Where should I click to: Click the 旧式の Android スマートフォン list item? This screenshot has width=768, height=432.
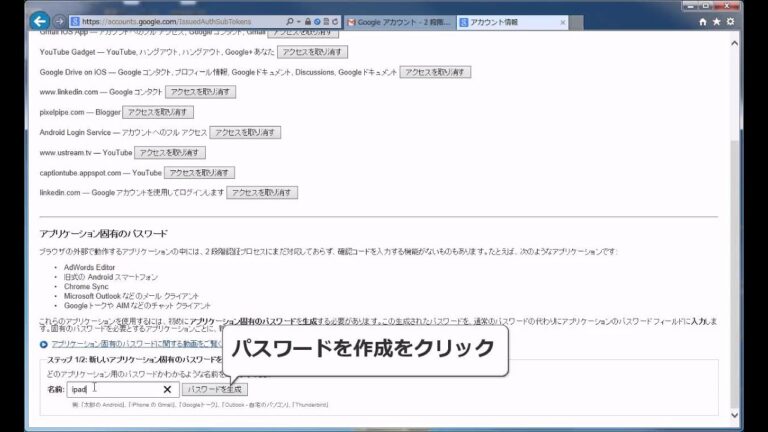[x=111, y=277]
